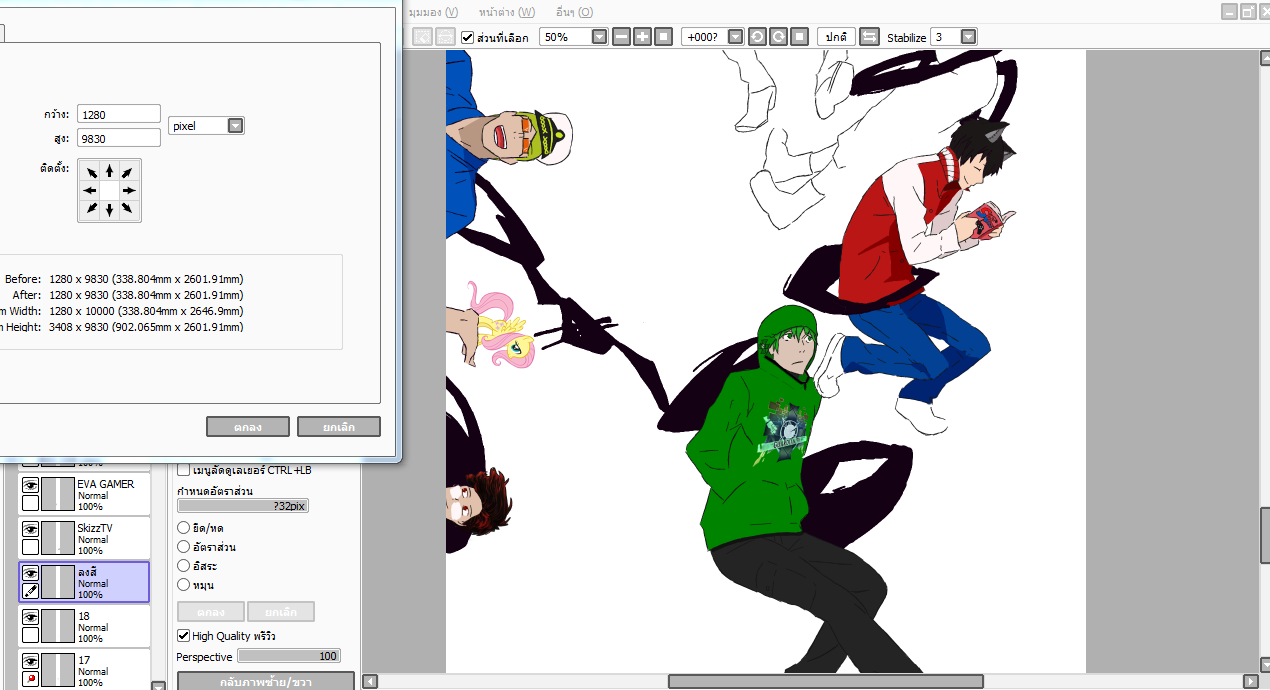
Task: Select center anchor cell in canvas dialog
Action: click(x=110, y=190)
